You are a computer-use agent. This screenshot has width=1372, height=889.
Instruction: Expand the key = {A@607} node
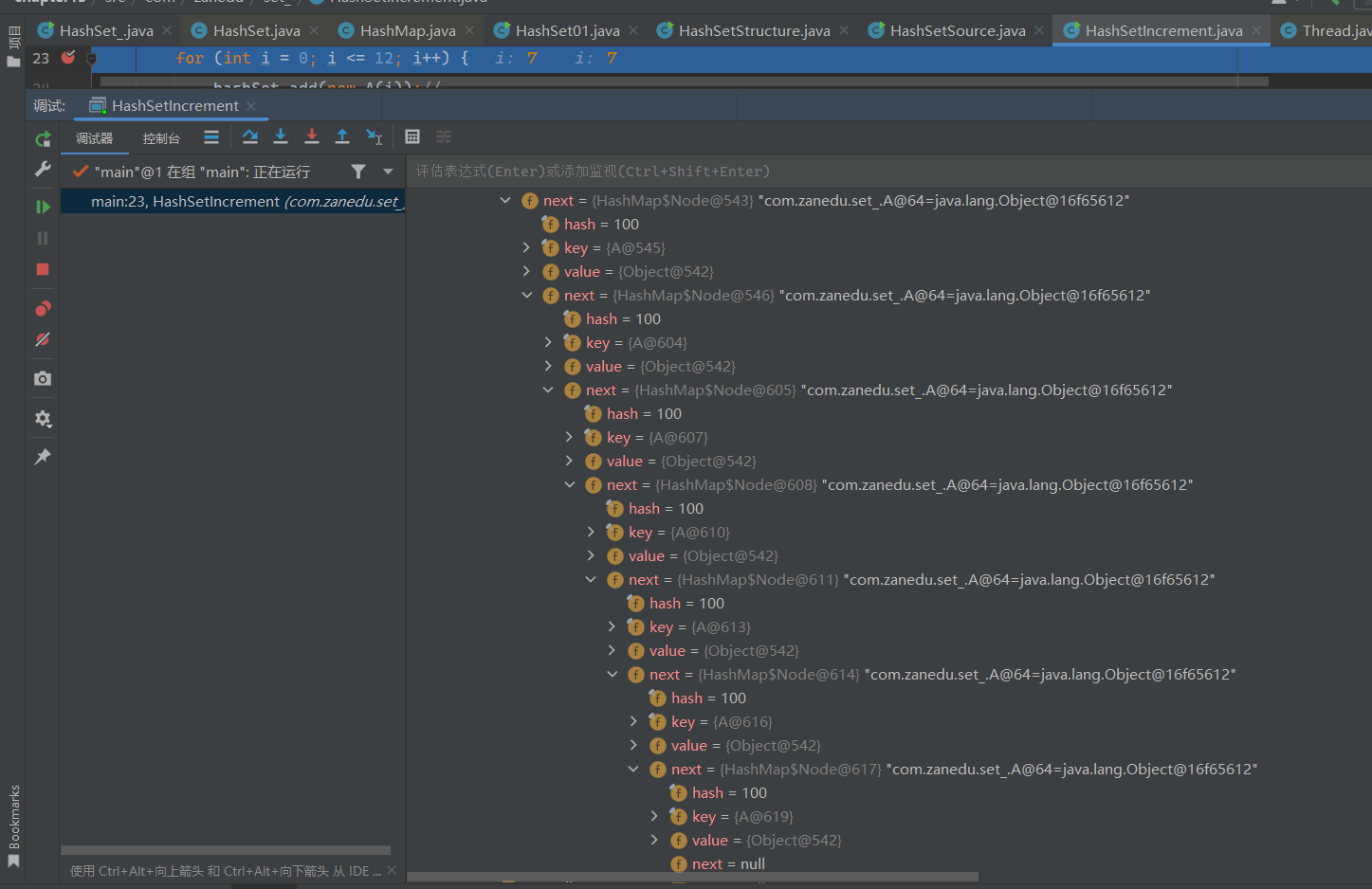coord(569,437)
